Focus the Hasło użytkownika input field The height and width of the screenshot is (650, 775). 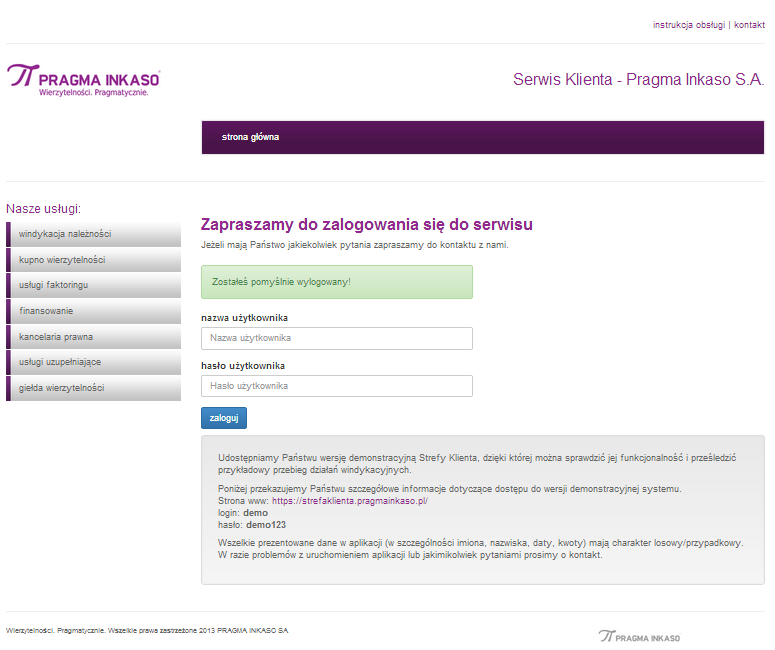coord(337,386)
